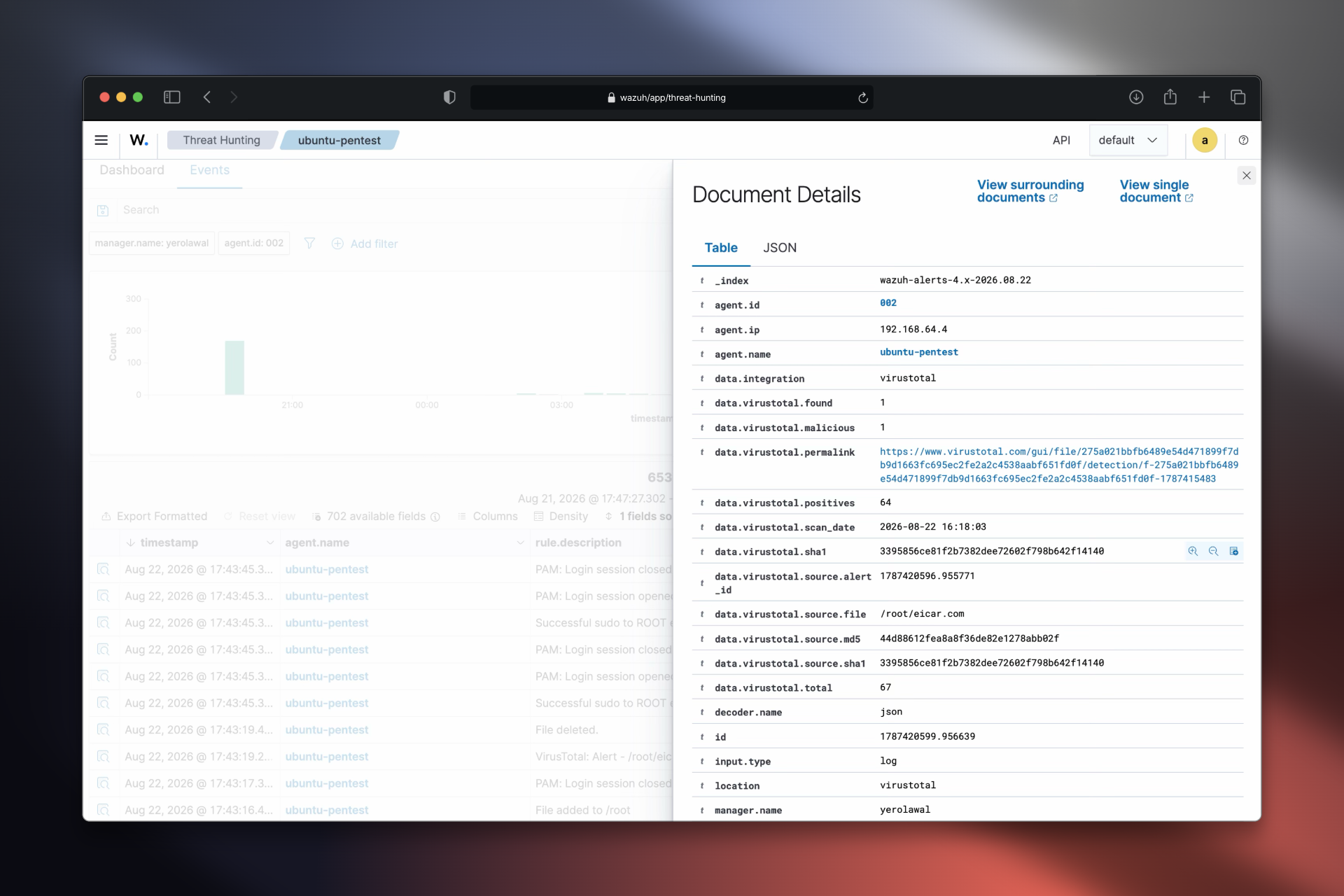Viewport: 1344px width, 896px height.
Task: Reload the page using the refresh icon
Action: point(863,97)
